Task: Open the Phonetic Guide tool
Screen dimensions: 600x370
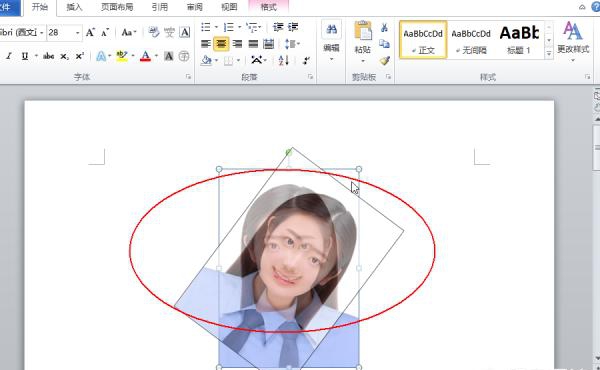Action: (169, 33)
